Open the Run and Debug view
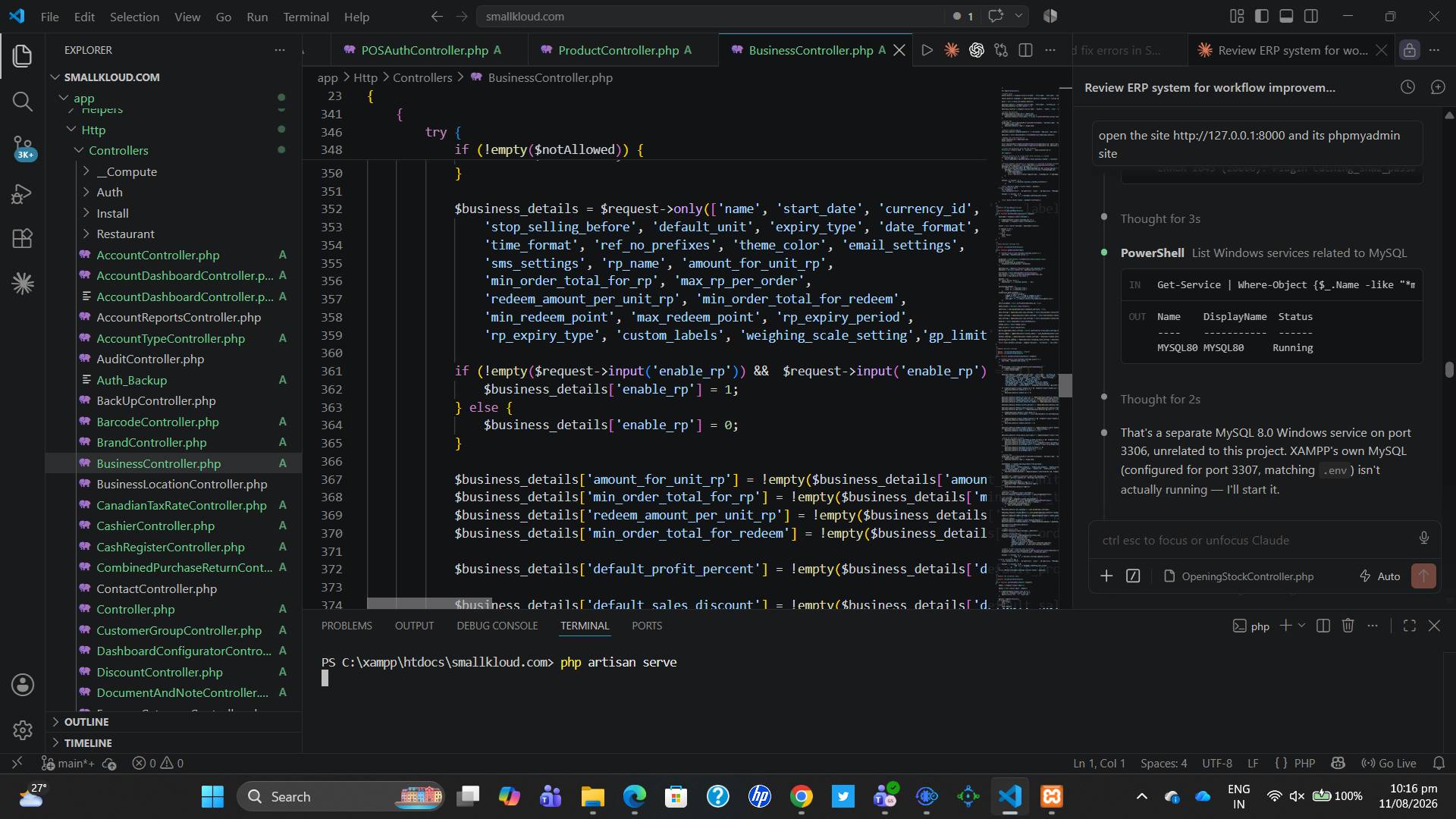Image resolution: width=1456 pixels, height=819 pixels. [23, 194]
